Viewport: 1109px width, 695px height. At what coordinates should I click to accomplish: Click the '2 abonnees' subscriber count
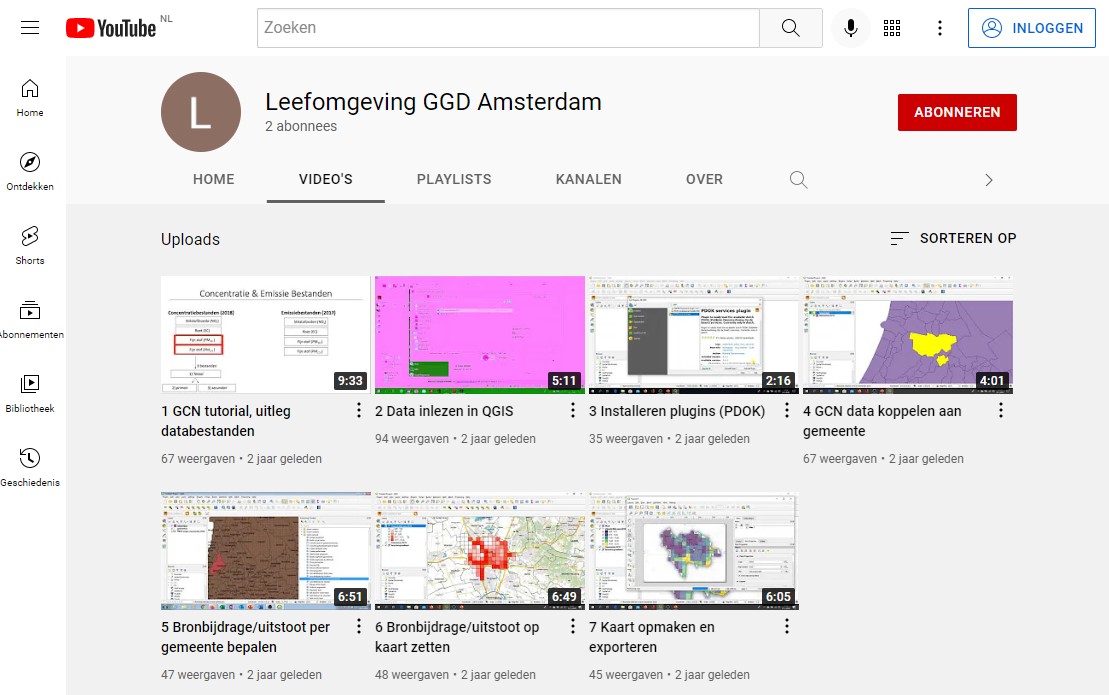click(301, 127)
